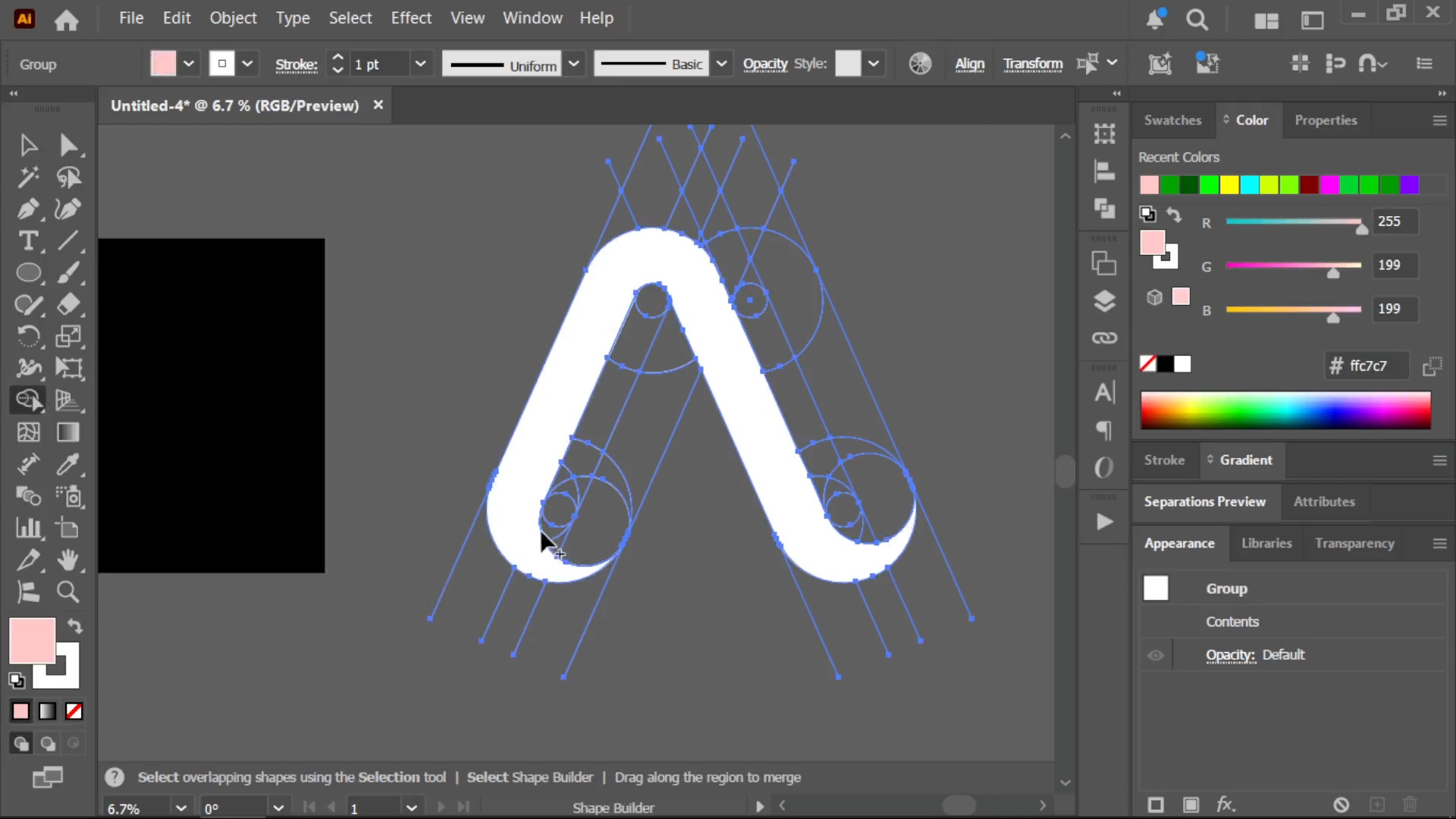Image resolution: width=1456 pixels, height=819 pixels.
Task: Open the zoom level 6.7% dropdown
Action: pyautogui.click(x=180, y=808)
